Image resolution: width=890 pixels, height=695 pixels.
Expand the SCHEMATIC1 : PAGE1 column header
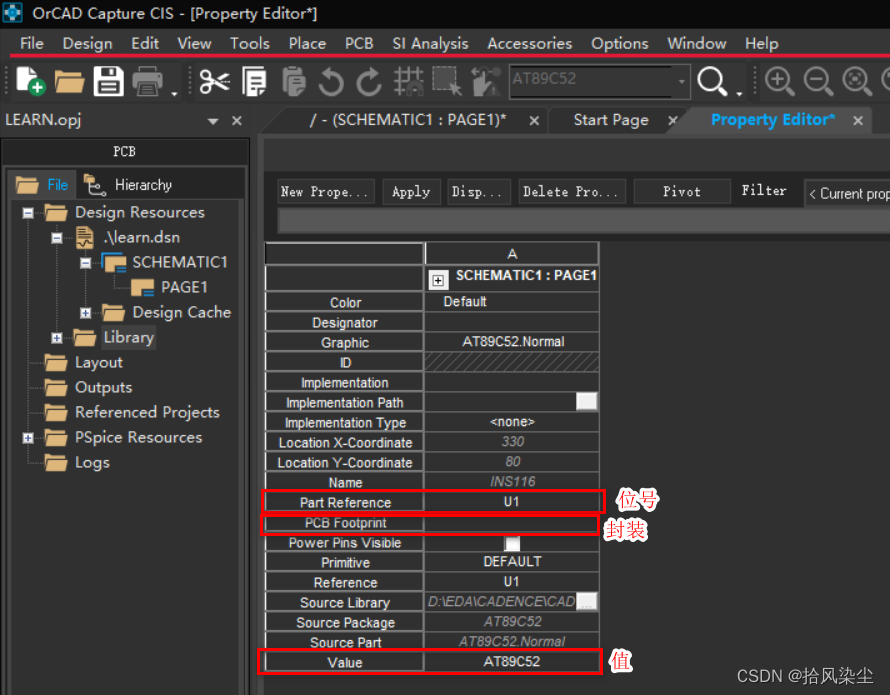[x=438, y=280]
